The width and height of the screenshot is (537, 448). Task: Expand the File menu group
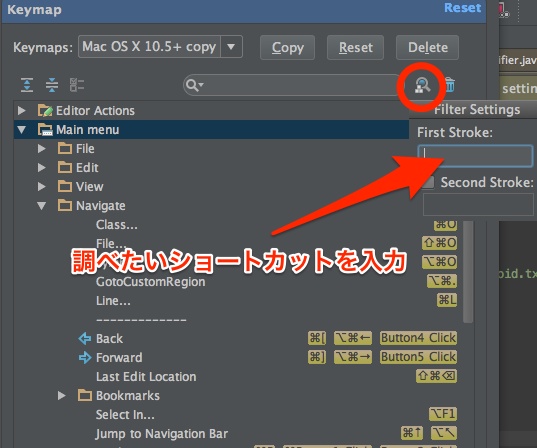[41, 148]
